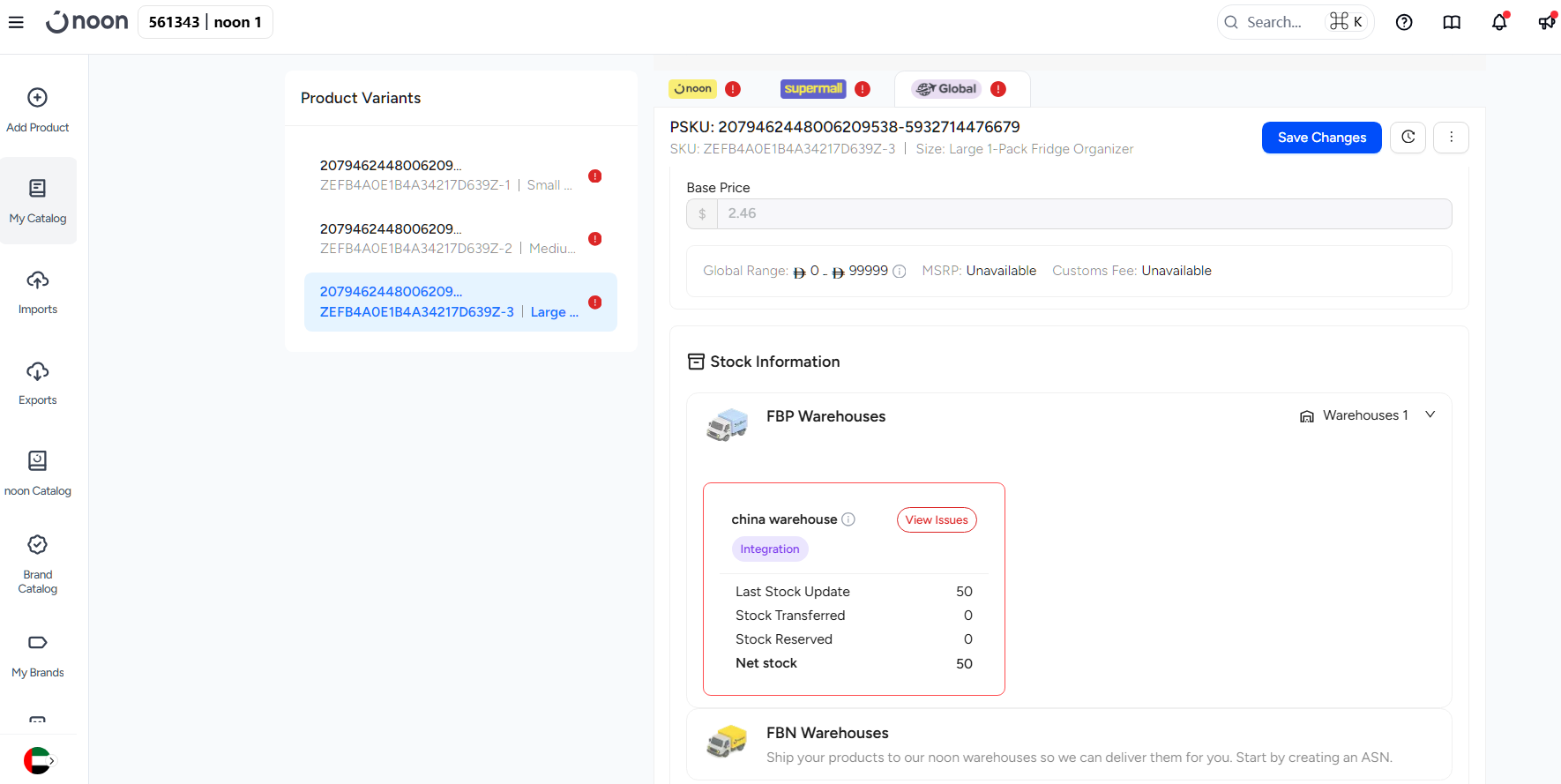
Task: Open My Catalog in sidebar
Action: [x=38, y=201]
